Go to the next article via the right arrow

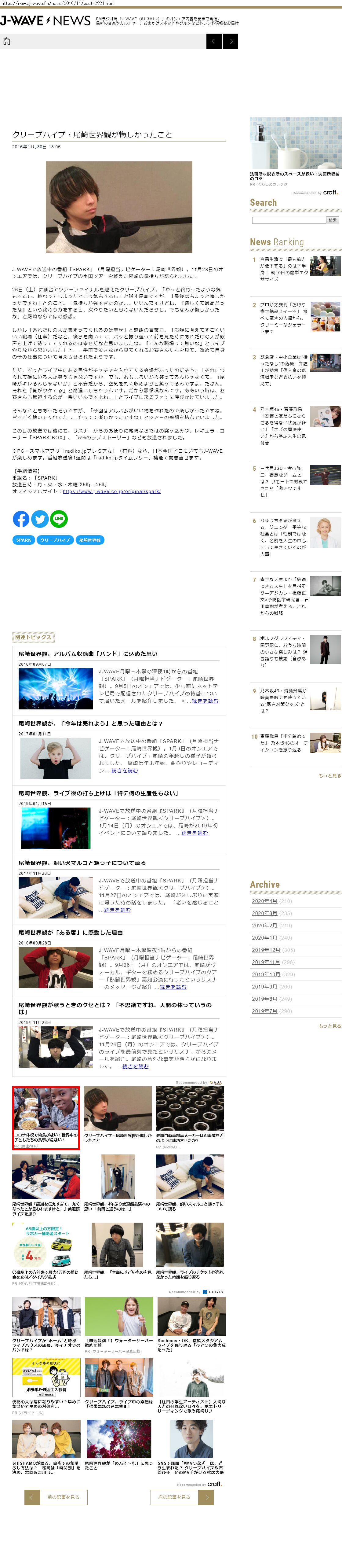(x=231, y=41)
